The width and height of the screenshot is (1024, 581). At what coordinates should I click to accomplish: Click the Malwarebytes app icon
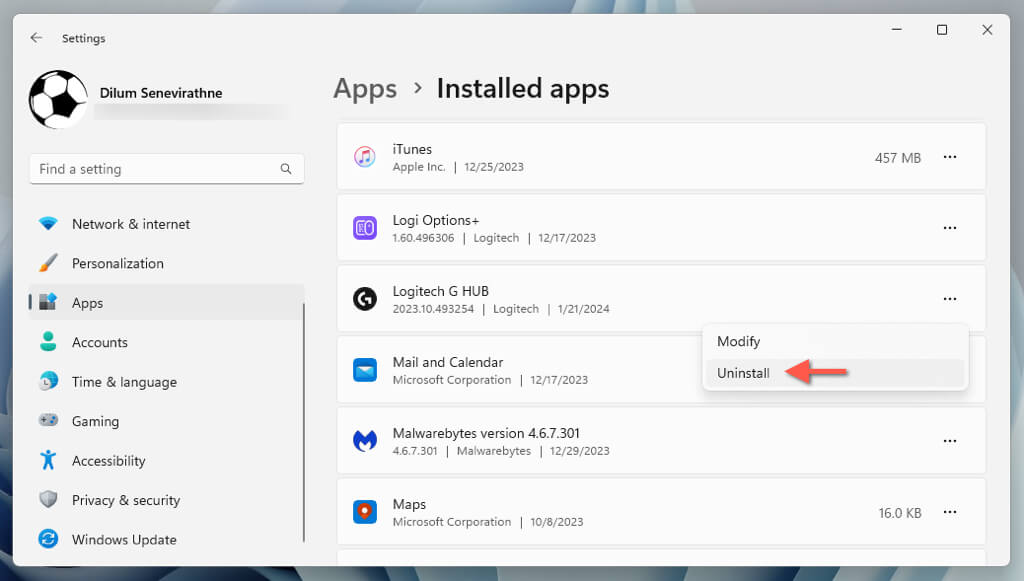tap(364, 441)
